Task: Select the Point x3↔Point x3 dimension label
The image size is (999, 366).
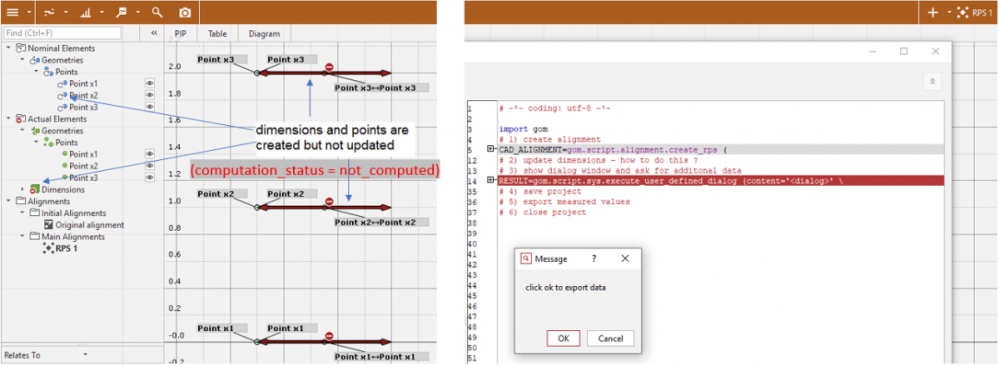Action: pos(381,88)
